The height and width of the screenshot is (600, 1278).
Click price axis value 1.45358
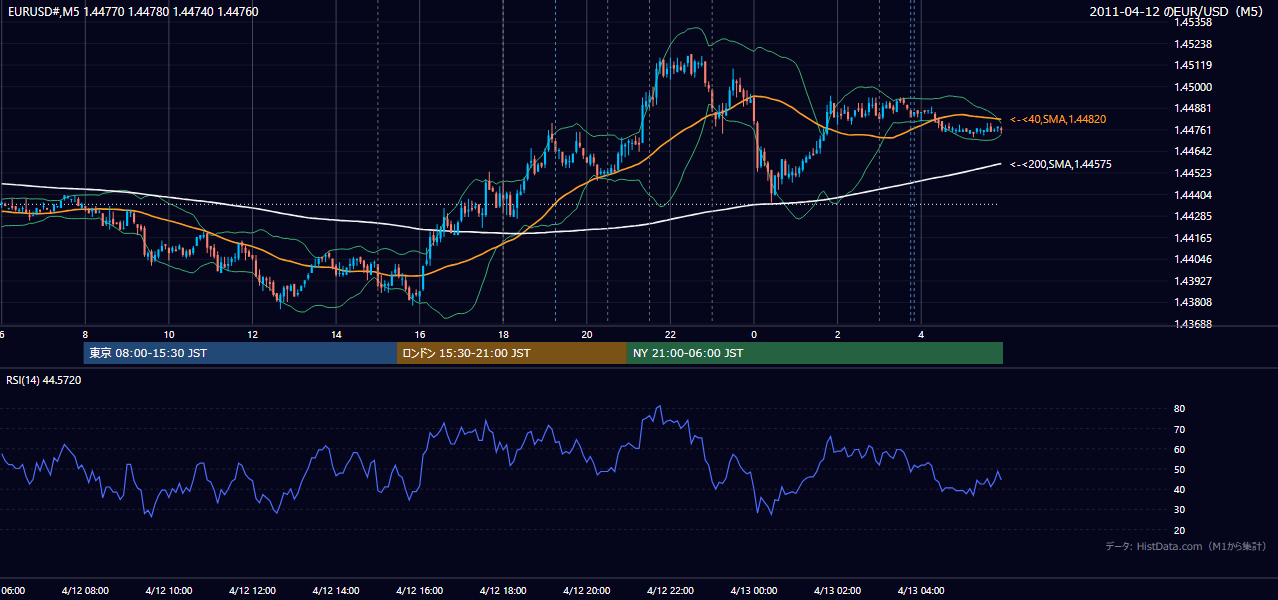(x=1193, y=22)
